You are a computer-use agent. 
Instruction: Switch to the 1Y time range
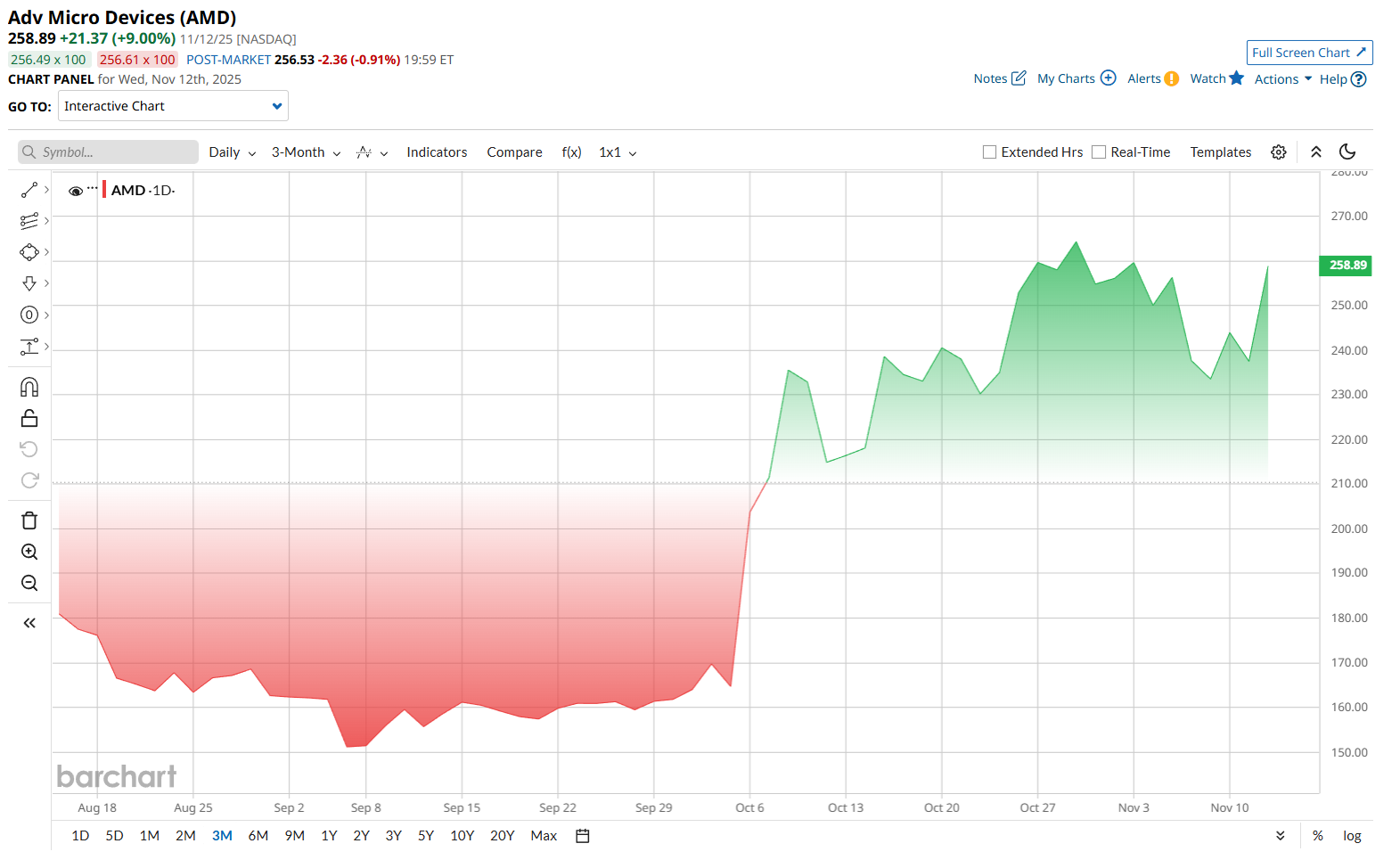329,836
